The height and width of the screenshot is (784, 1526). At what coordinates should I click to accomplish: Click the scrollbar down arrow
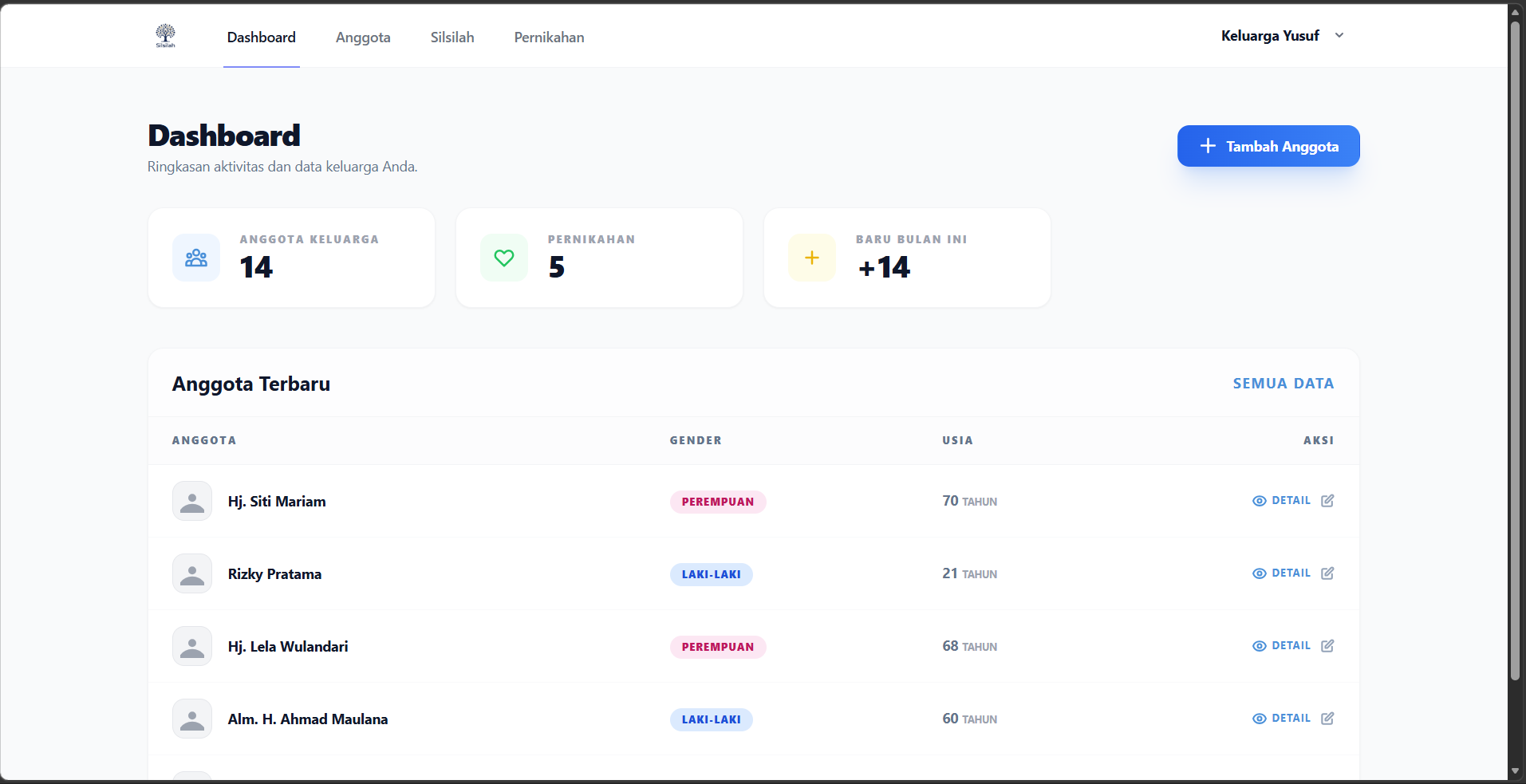(x=1516, y=771)
